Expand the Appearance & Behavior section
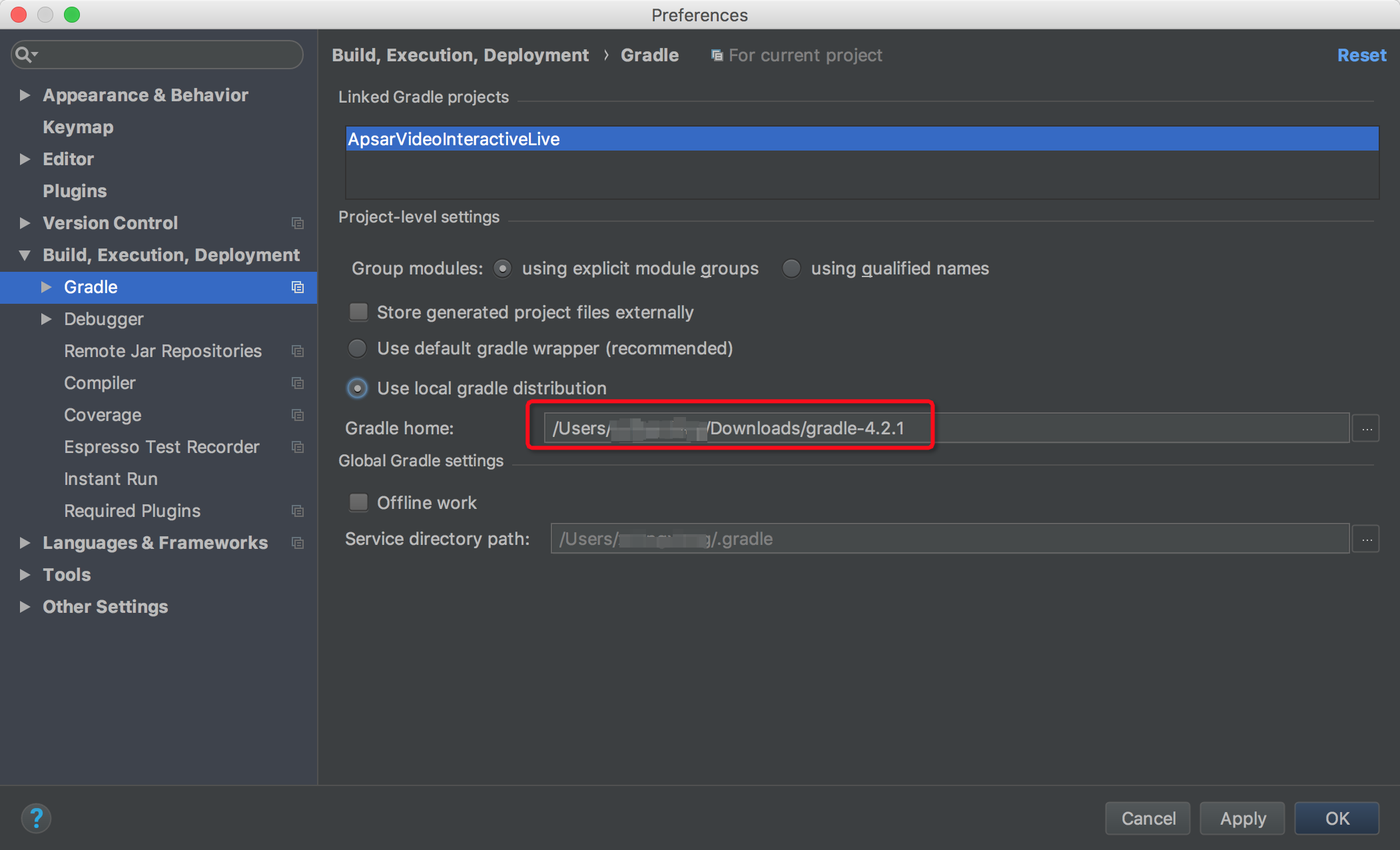 click(x=25, y=95)
